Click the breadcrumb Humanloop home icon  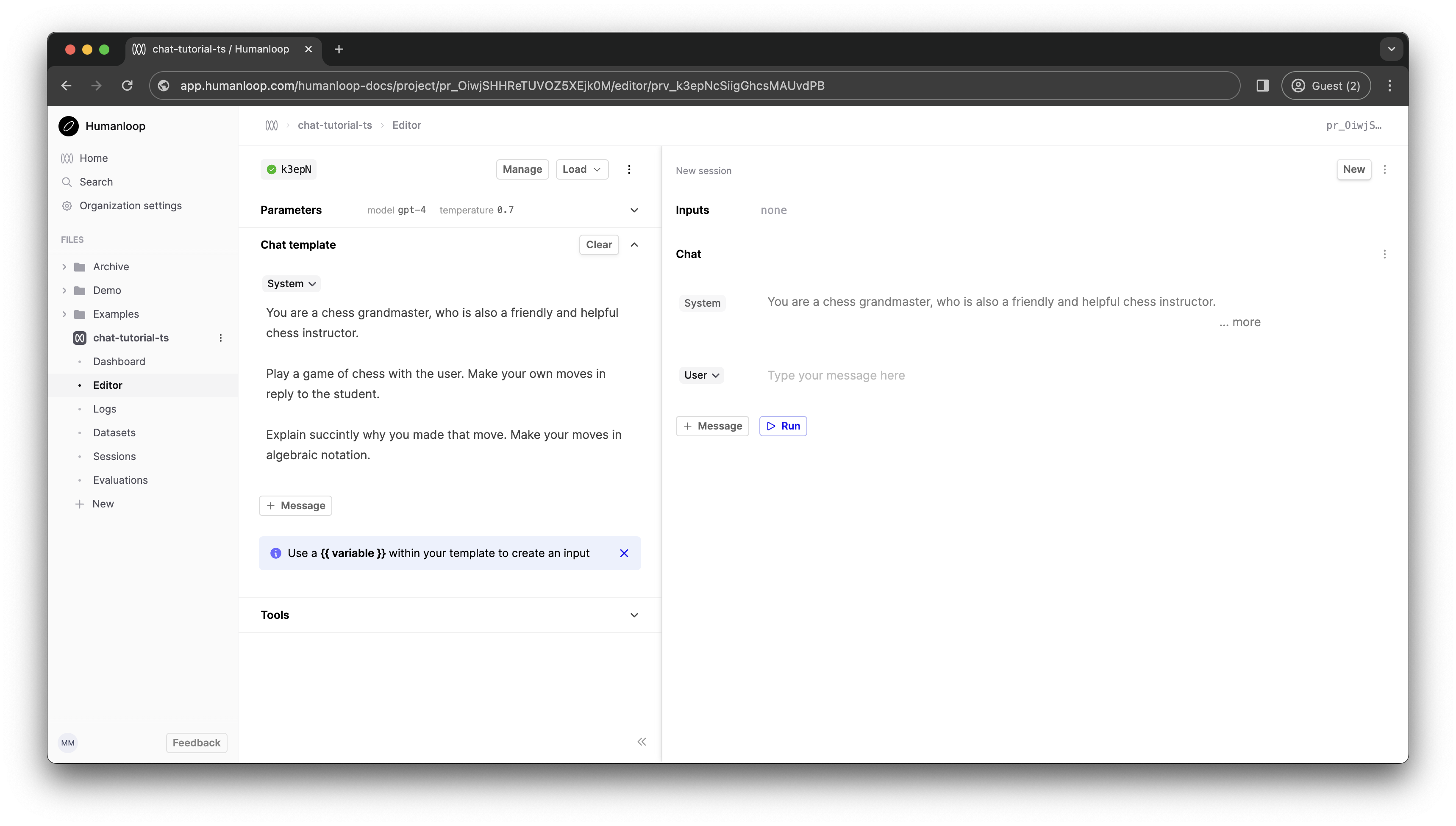coord(271,125)
